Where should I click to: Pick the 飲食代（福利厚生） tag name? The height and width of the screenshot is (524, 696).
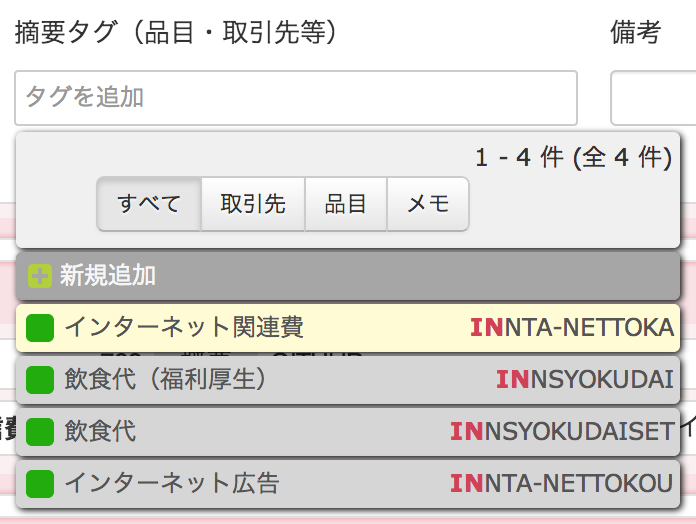tap(166, 380)
